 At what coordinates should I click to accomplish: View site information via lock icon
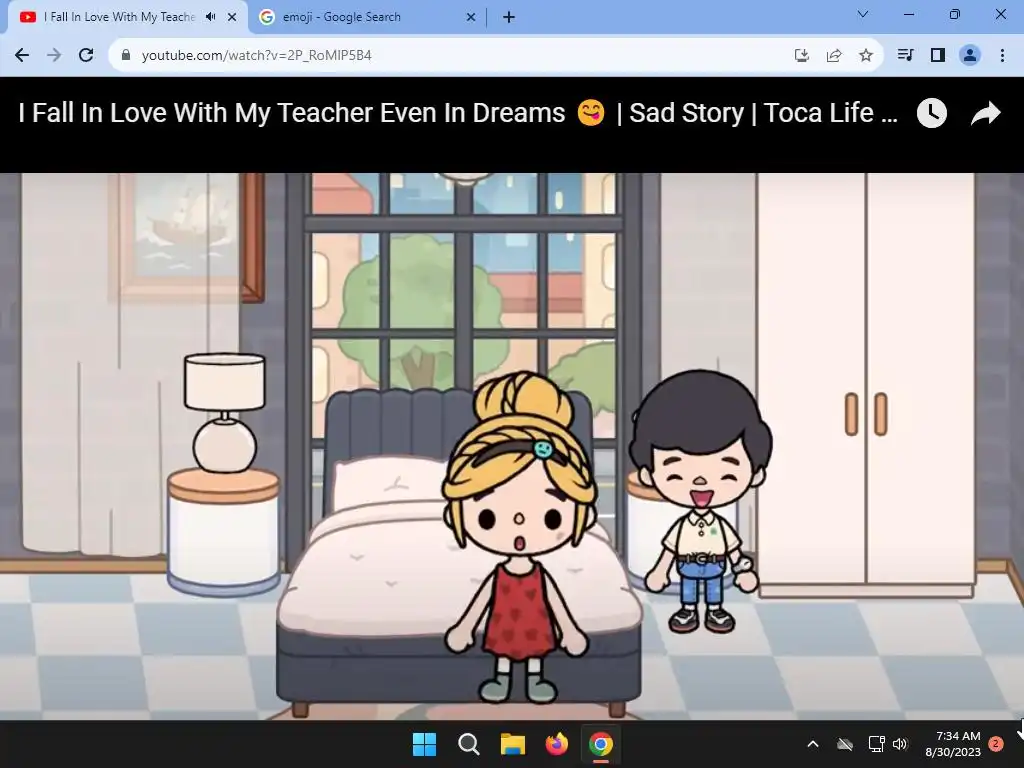126,56
